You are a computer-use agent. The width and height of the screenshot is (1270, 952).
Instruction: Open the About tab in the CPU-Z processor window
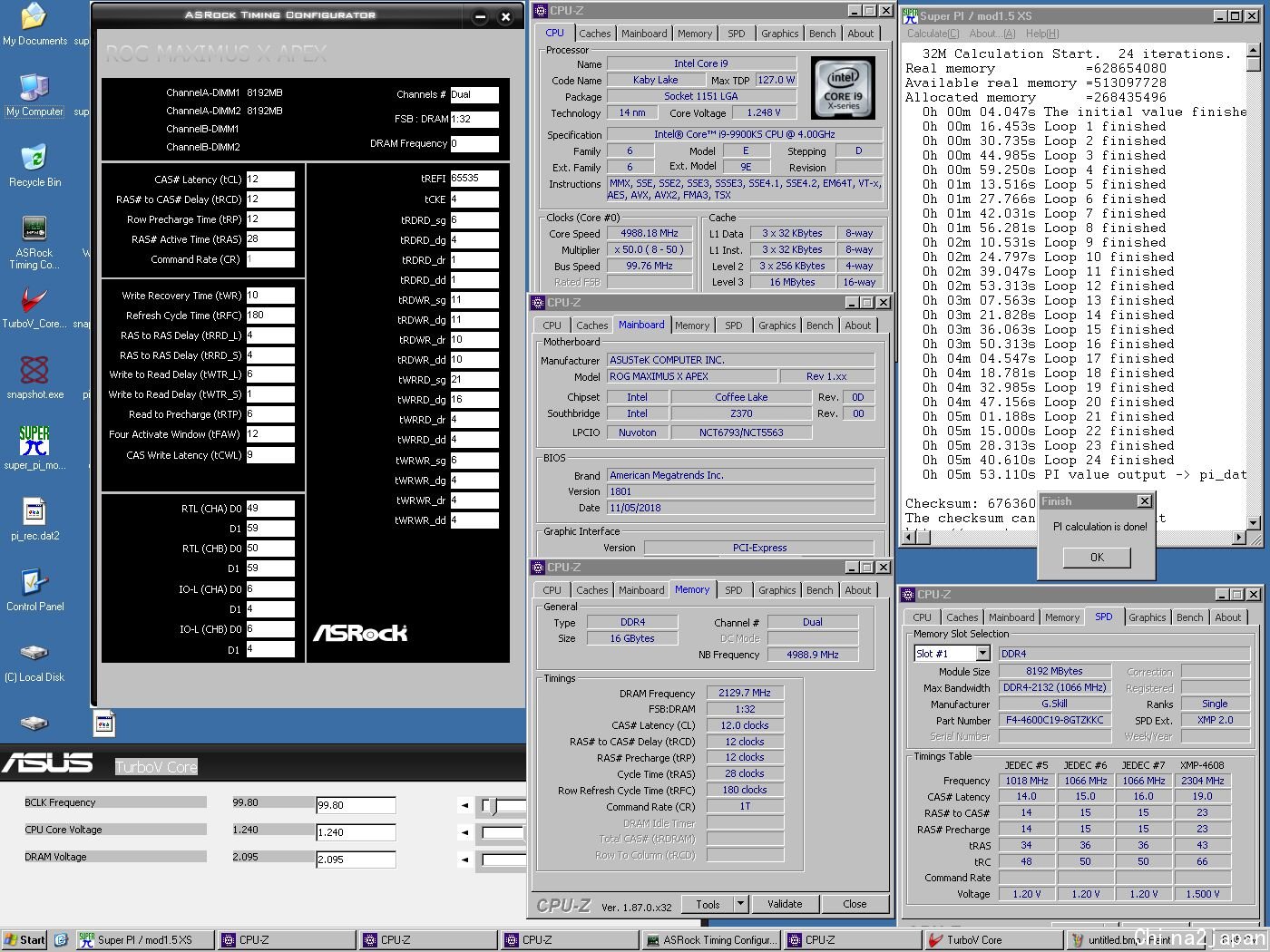tap(861, 34)
